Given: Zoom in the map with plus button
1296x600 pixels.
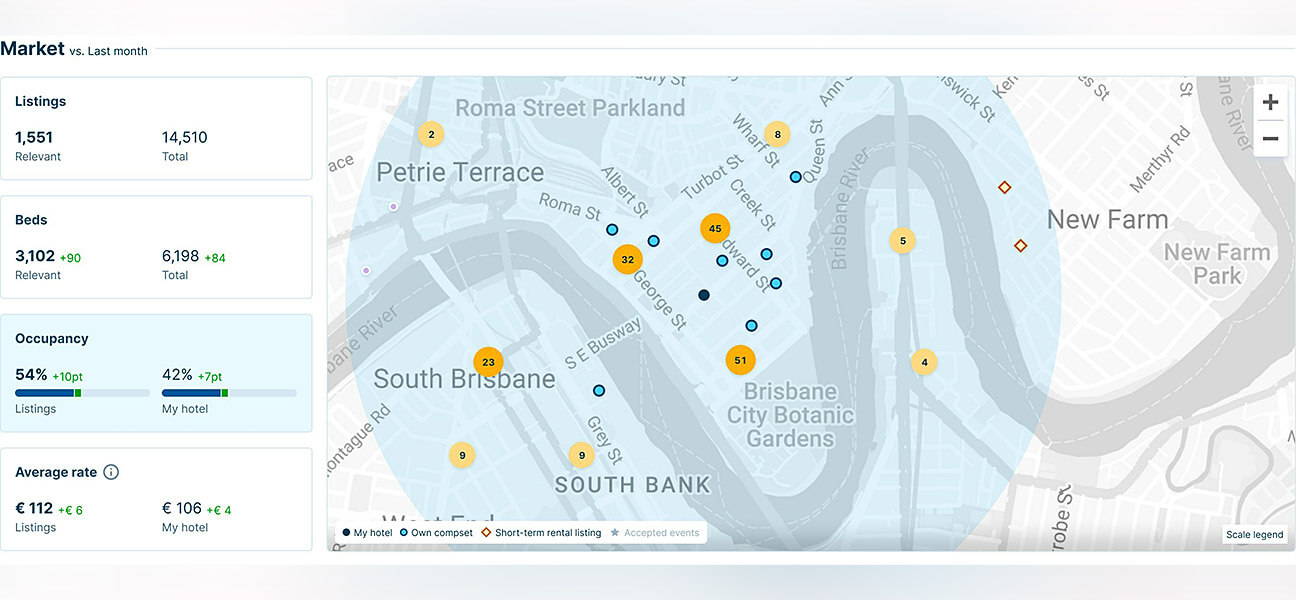Looking at the screenshot, I should coord(1270,102).
